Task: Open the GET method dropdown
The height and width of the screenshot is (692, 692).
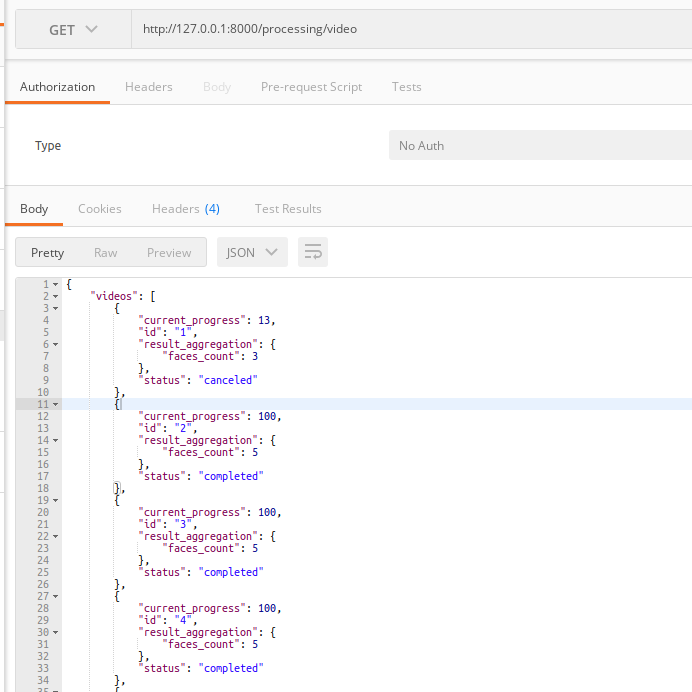Action: coord(73,30)
